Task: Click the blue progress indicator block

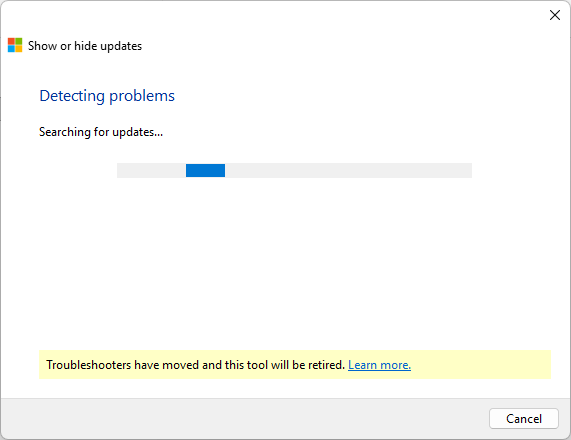Action: (x=205, y=170)
